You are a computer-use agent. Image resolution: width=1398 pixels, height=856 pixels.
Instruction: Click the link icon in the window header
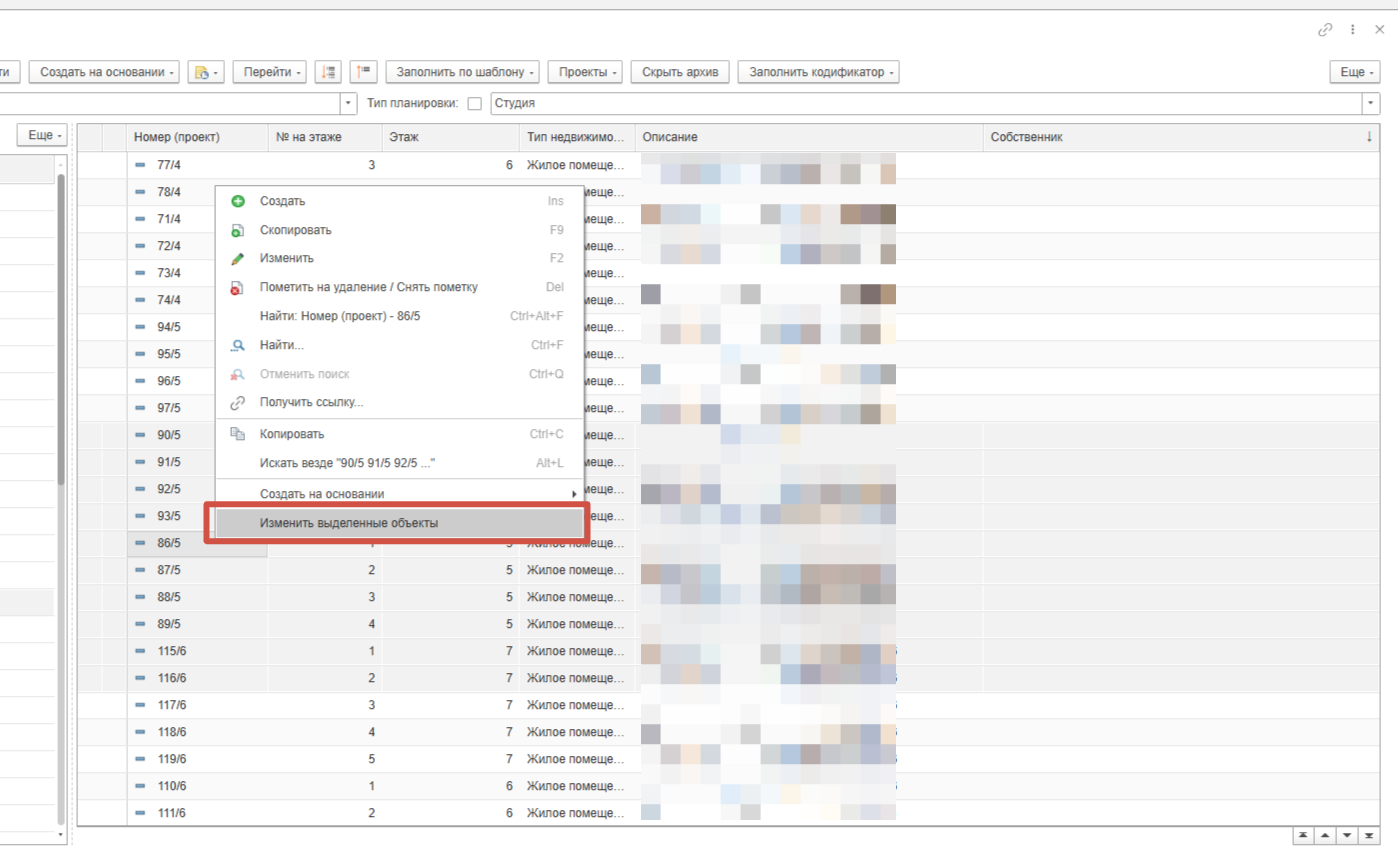point(1325,30)
